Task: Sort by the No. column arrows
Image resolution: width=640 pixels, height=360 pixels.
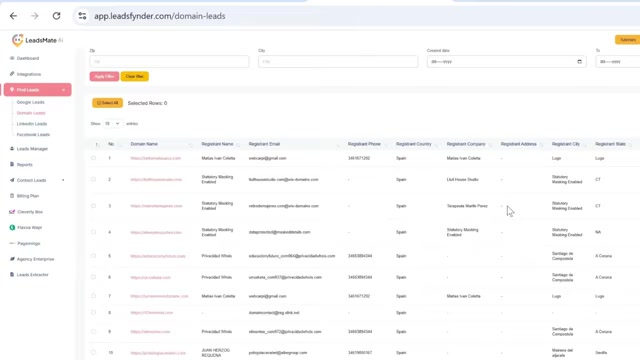Action: (120, 144)
